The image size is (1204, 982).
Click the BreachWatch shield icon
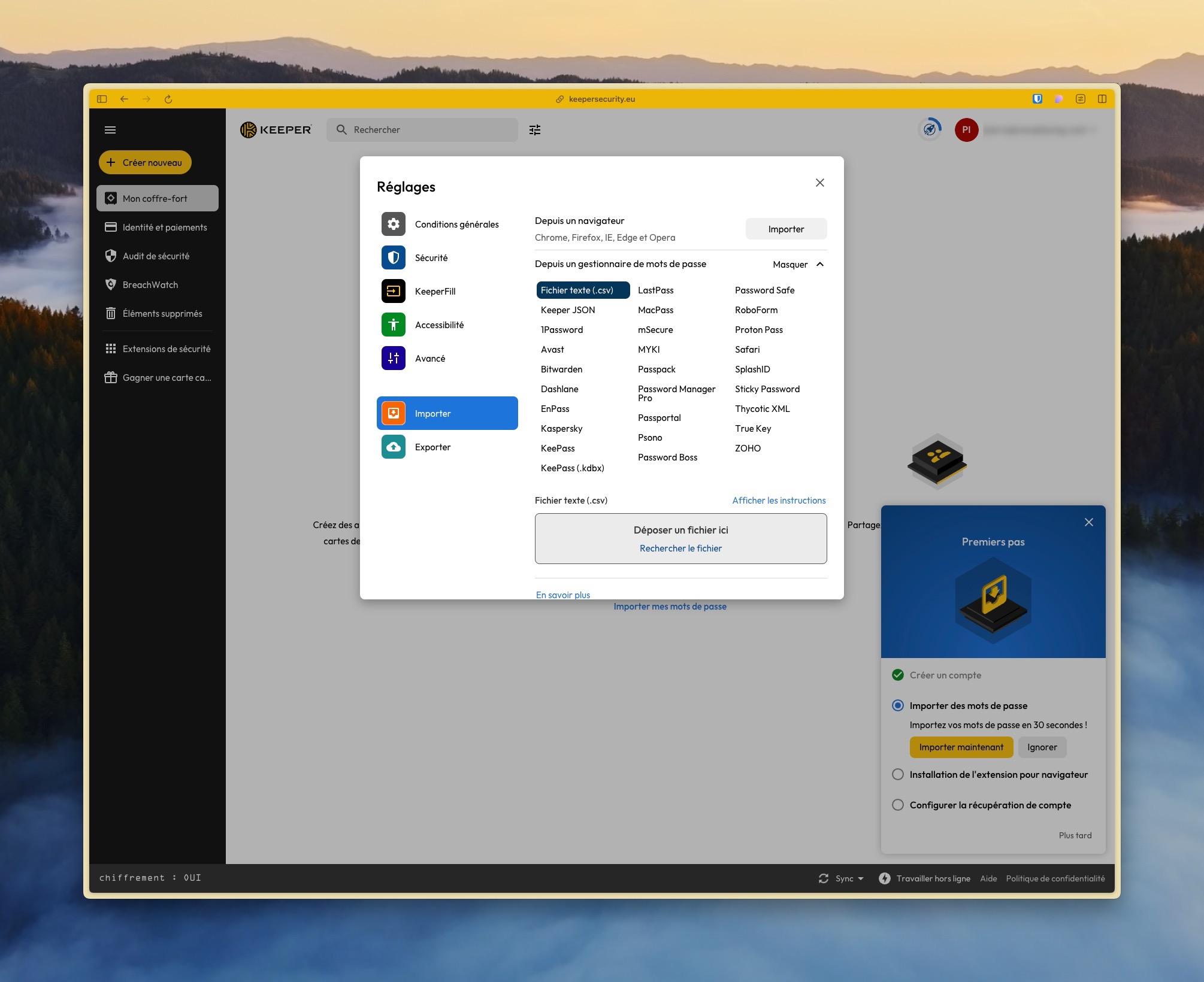coord(111,284)
